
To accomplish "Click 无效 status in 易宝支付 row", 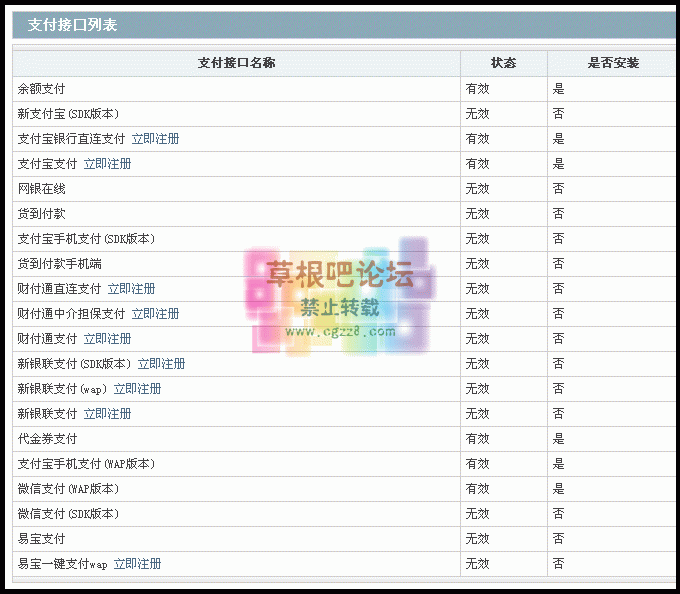I will click(x=477, y=539).
